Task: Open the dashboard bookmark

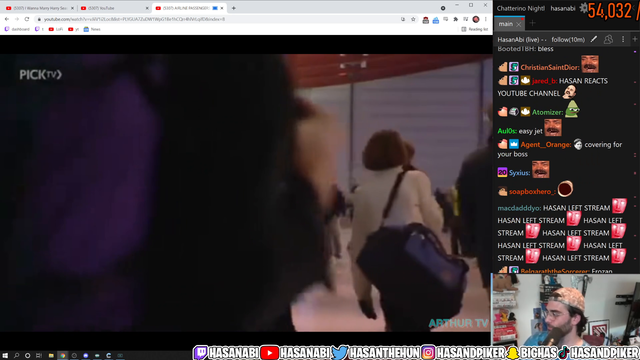Action: 17,29
